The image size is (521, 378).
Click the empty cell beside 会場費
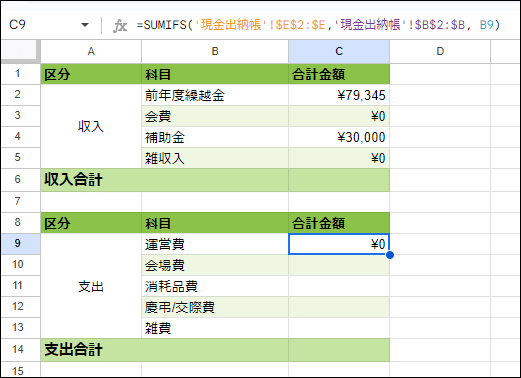(339, 265)
